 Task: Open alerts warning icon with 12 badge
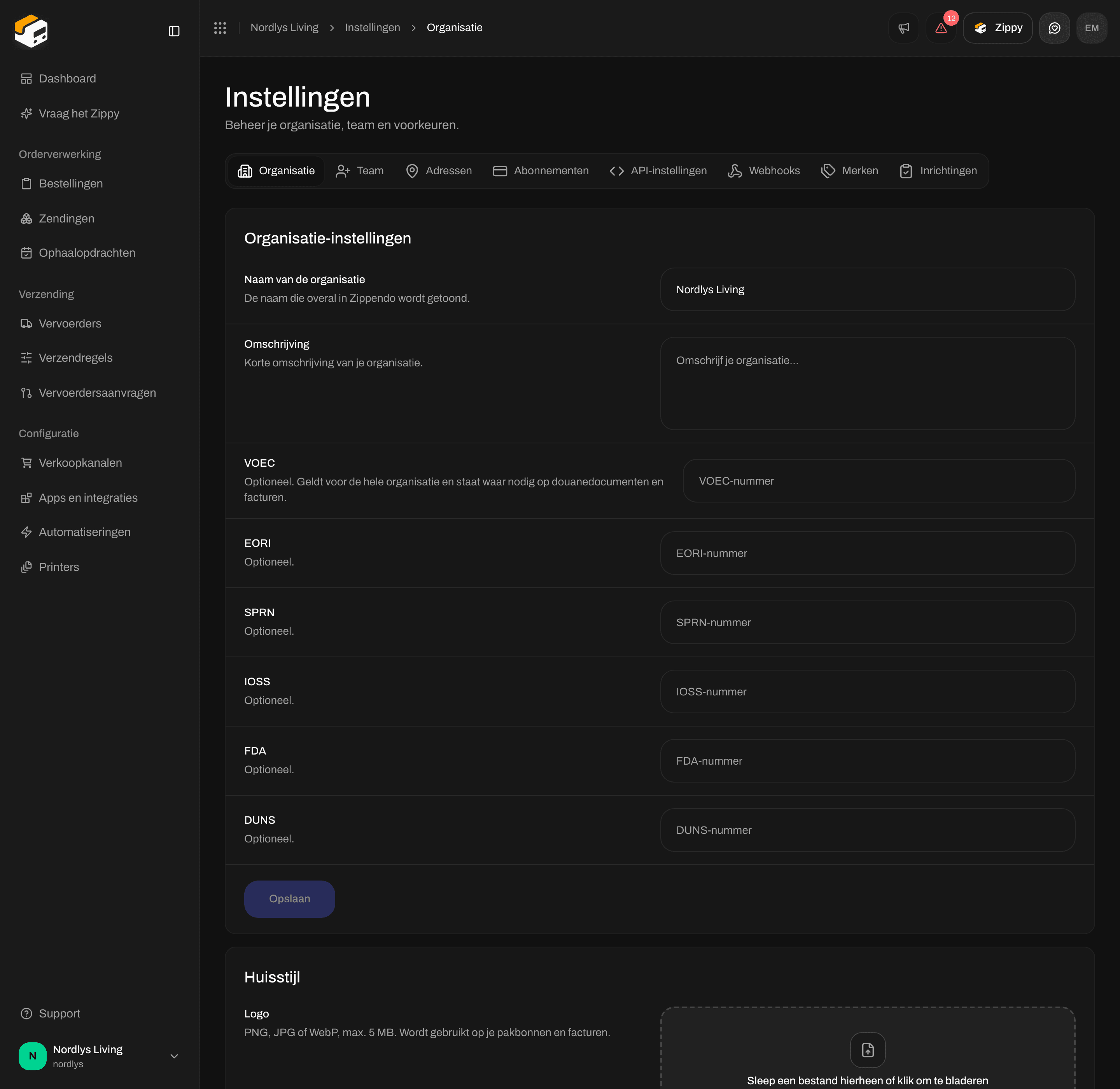tap(941, 28)
